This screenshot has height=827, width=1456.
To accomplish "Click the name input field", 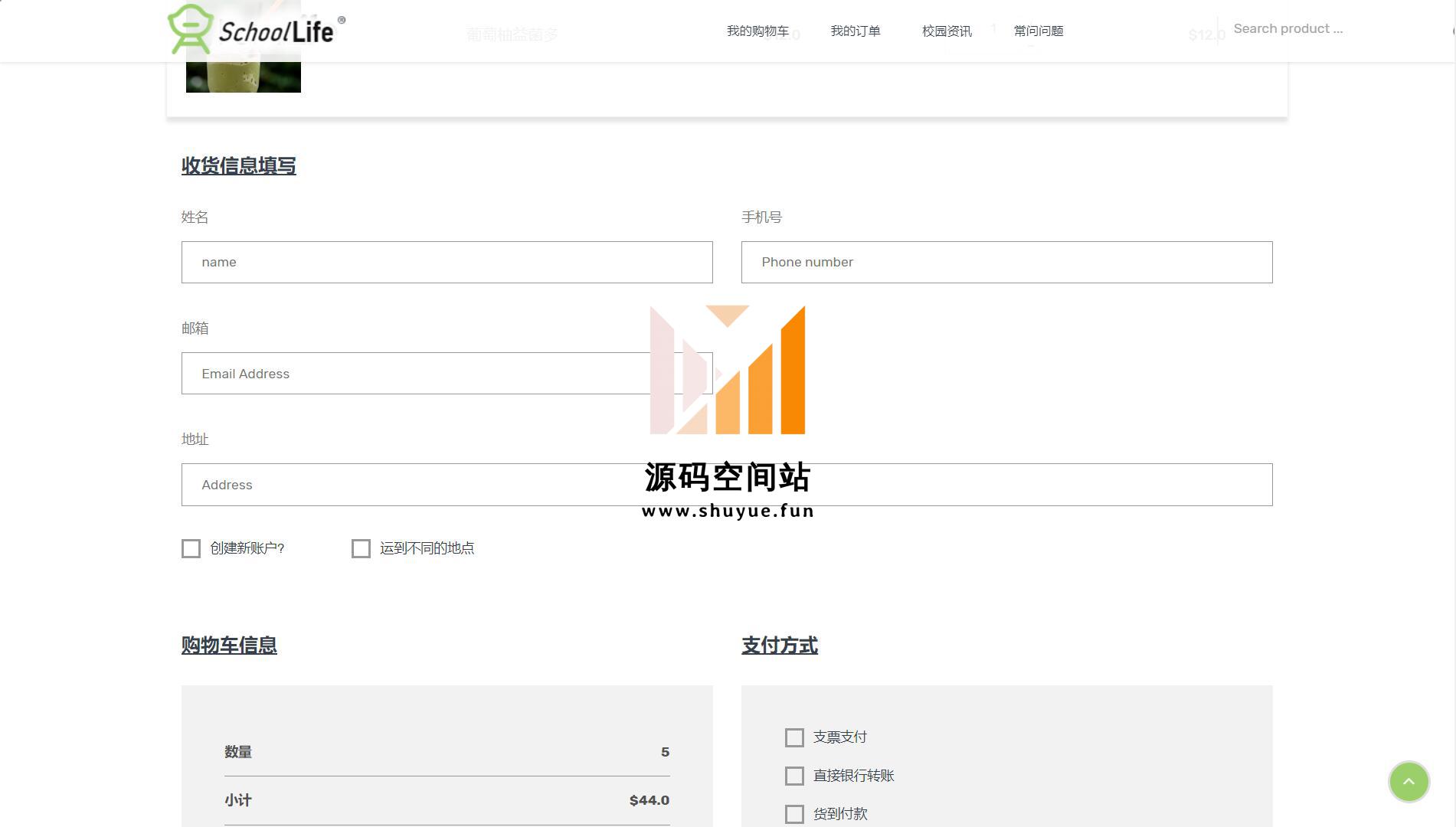I will (x=447, y=263).
